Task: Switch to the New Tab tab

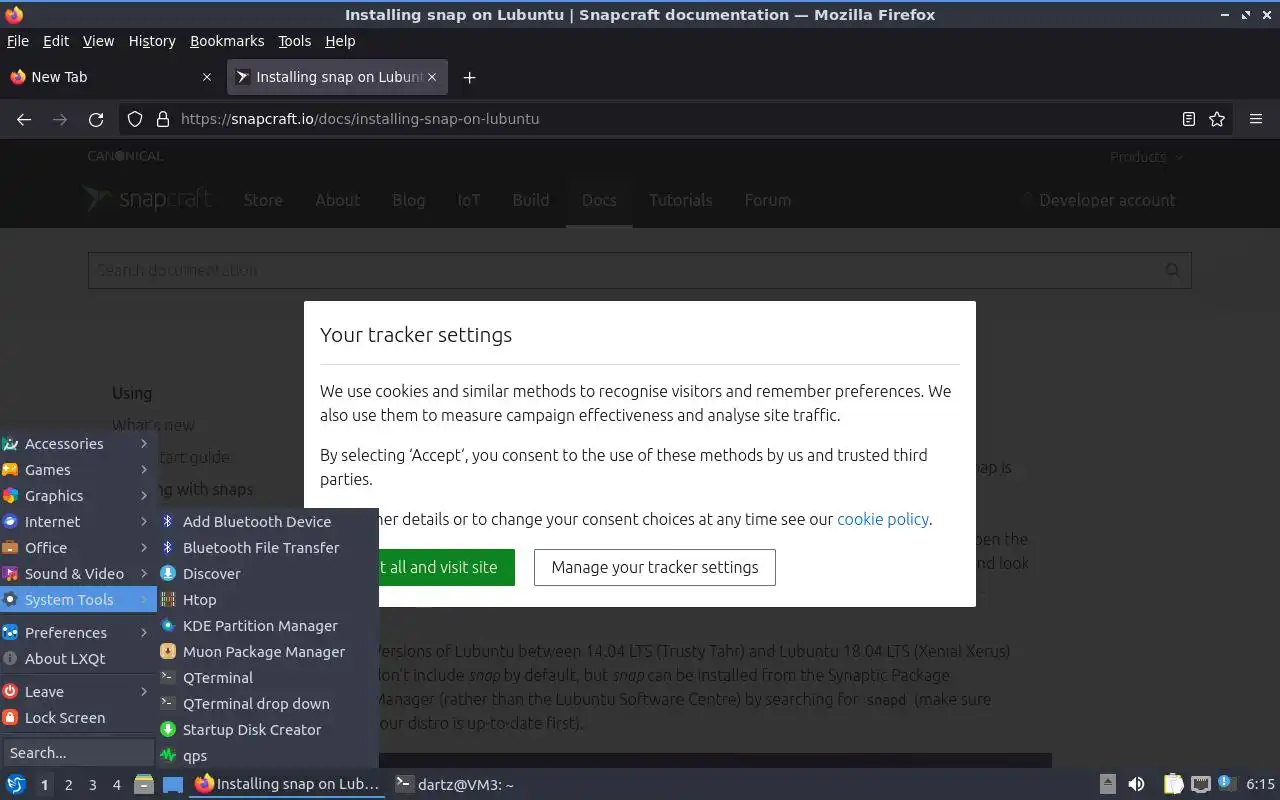Action: (110, 77)
